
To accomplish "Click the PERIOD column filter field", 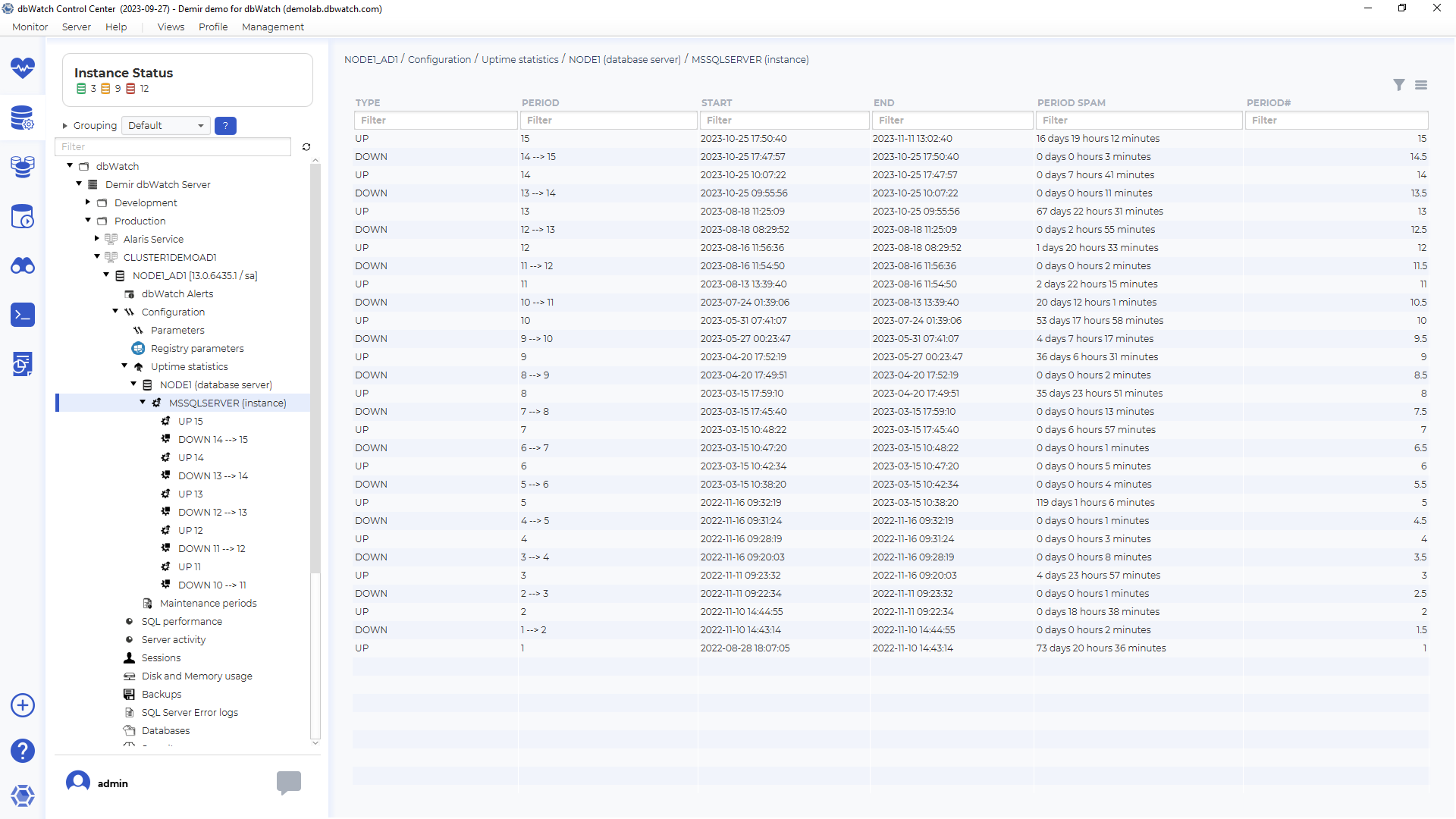I will (609, 121).
